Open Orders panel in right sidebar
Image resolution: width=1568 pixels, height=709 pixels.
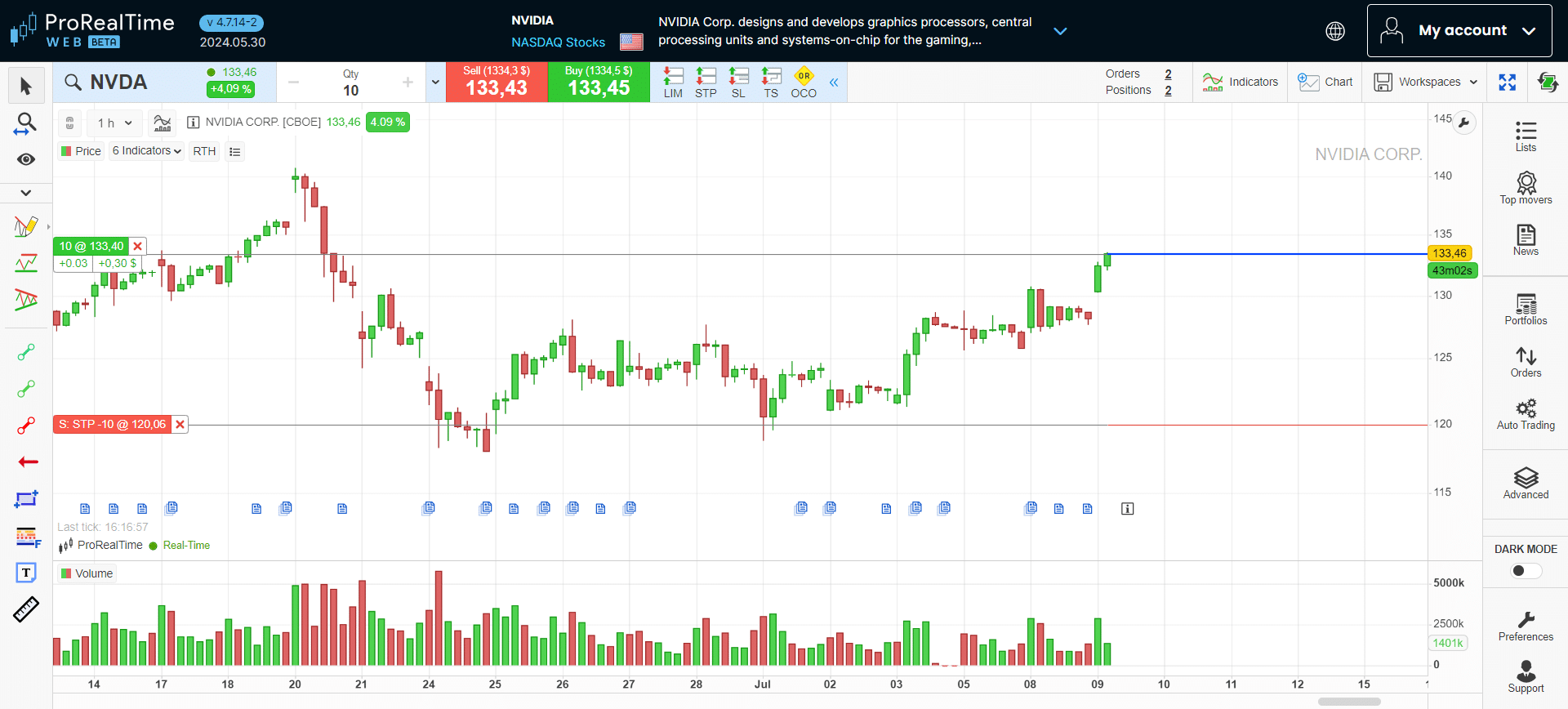[1526, 362]
